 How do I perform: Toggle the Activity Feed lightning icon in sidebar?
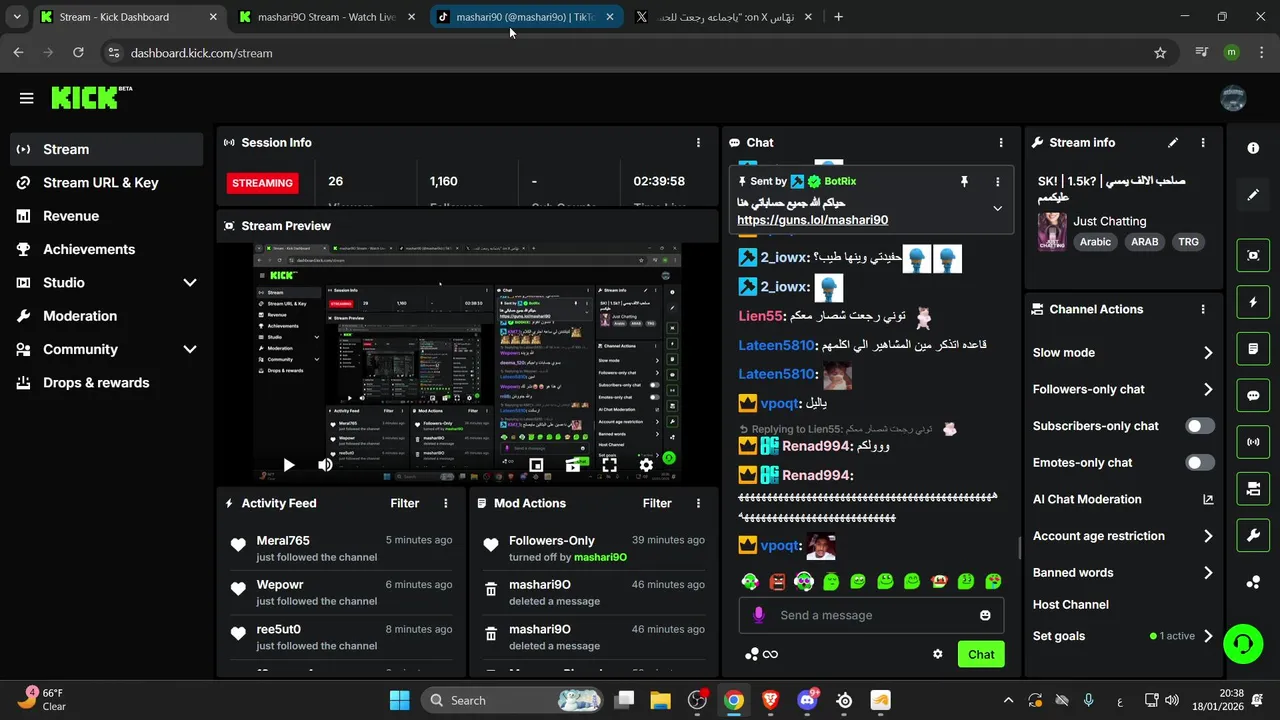tap(1253, 302)
